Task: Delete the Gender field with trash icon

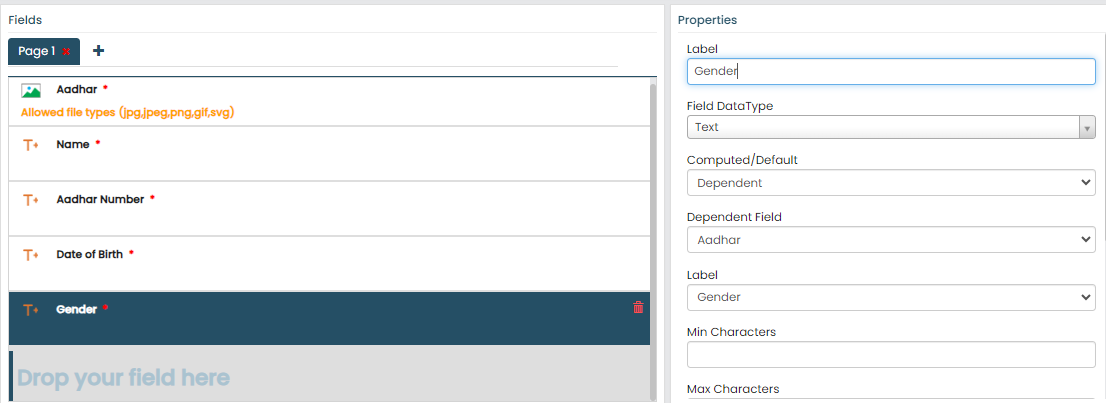Action: 638,308
